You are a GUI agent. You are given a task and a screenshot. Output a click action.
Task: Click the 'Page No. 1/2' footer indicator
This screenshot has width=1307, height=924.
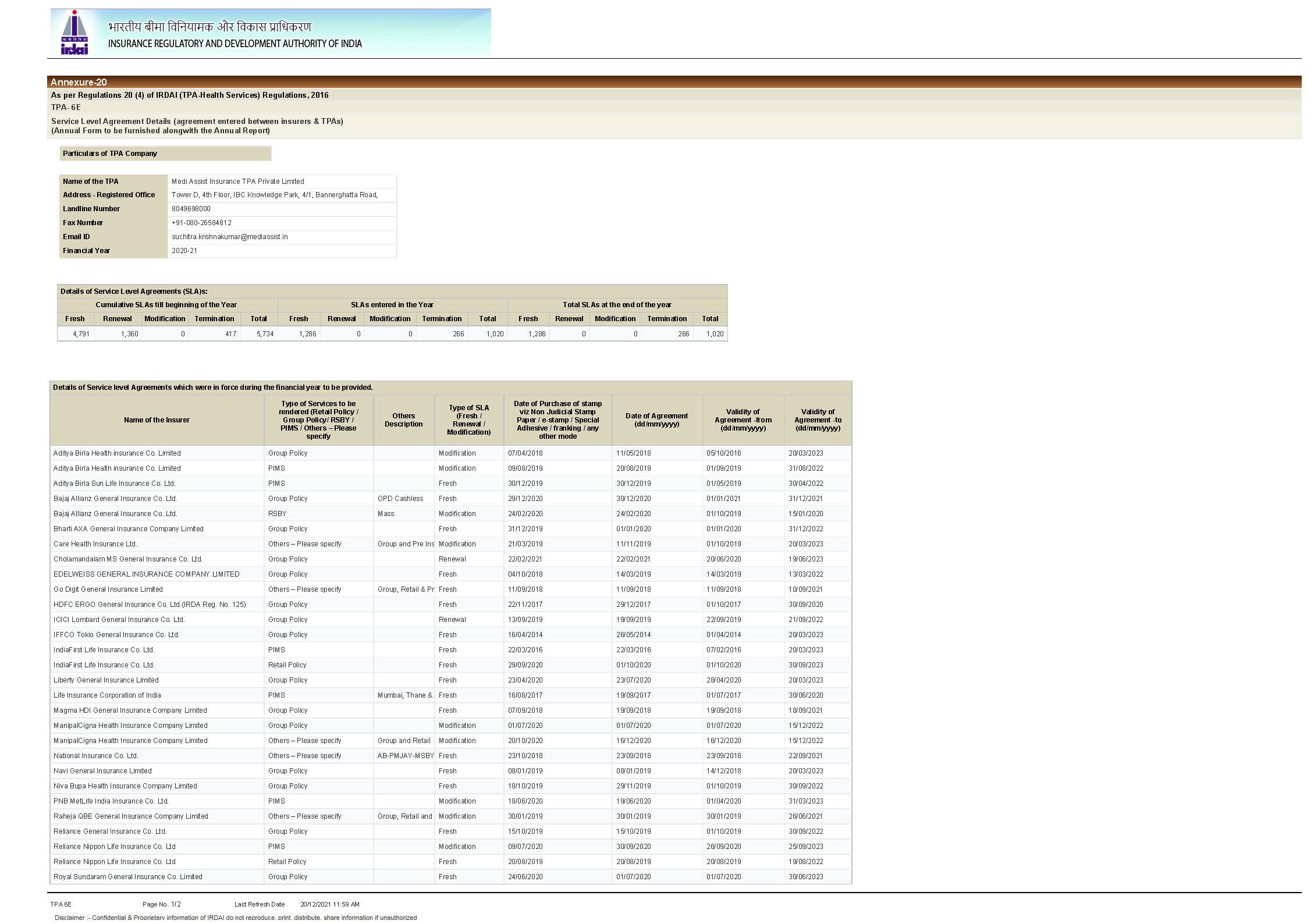click(162, 905)
